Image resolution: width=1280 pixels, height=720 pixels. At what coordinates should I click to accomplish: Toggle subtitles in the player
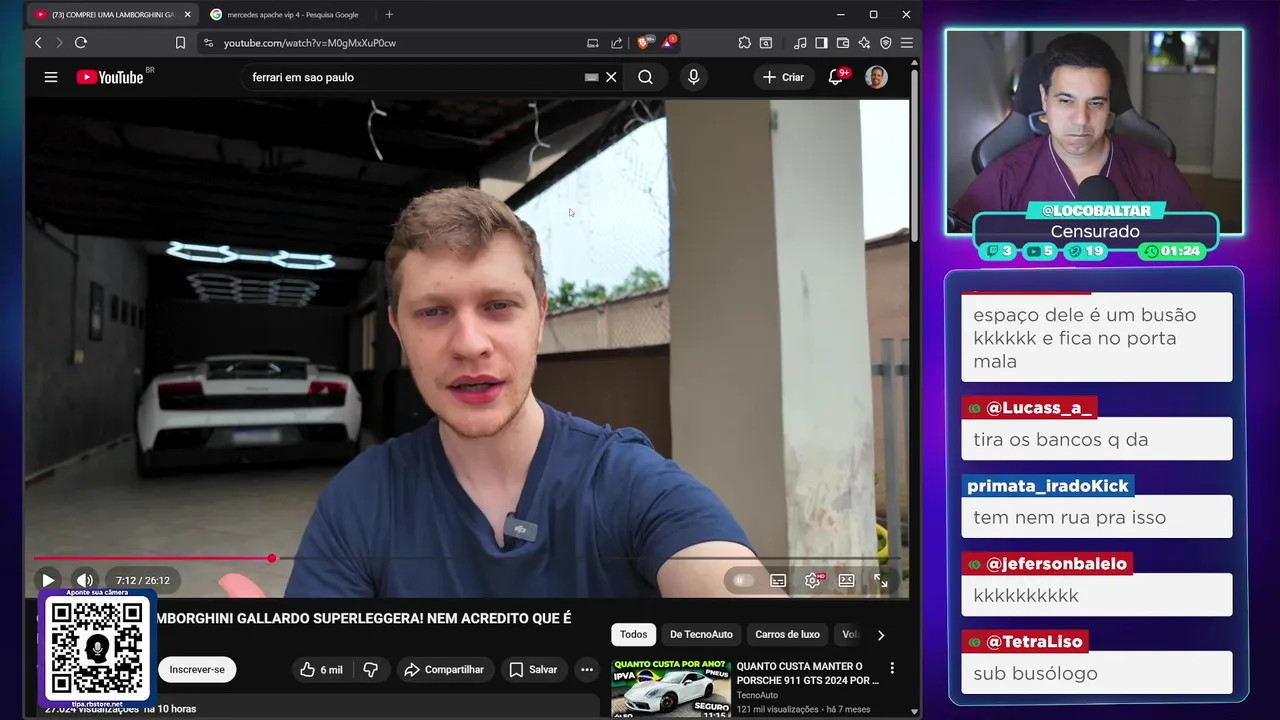(x=778, y=580)
